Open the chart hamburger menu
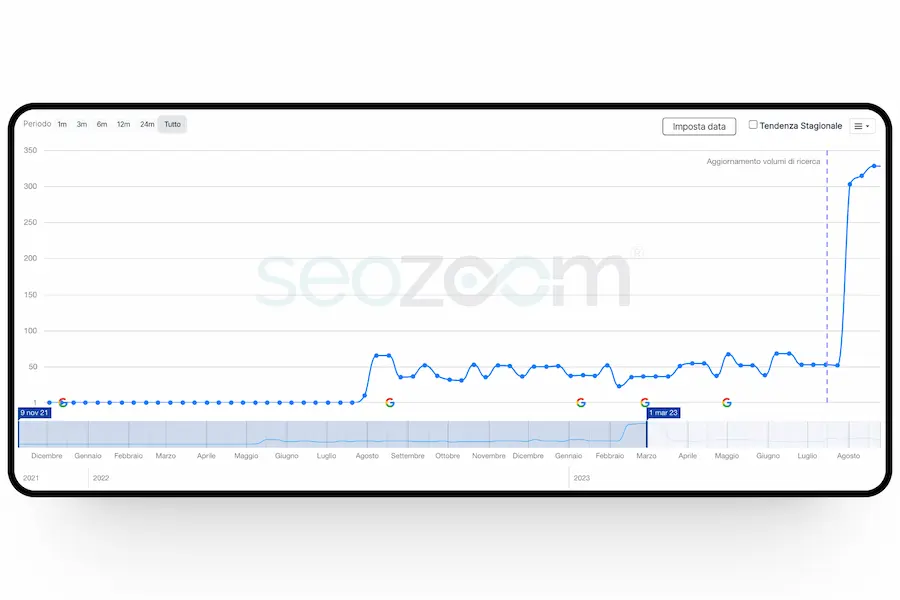The height and width of the screenshot is (600, 900). click(x=861, y=126)
